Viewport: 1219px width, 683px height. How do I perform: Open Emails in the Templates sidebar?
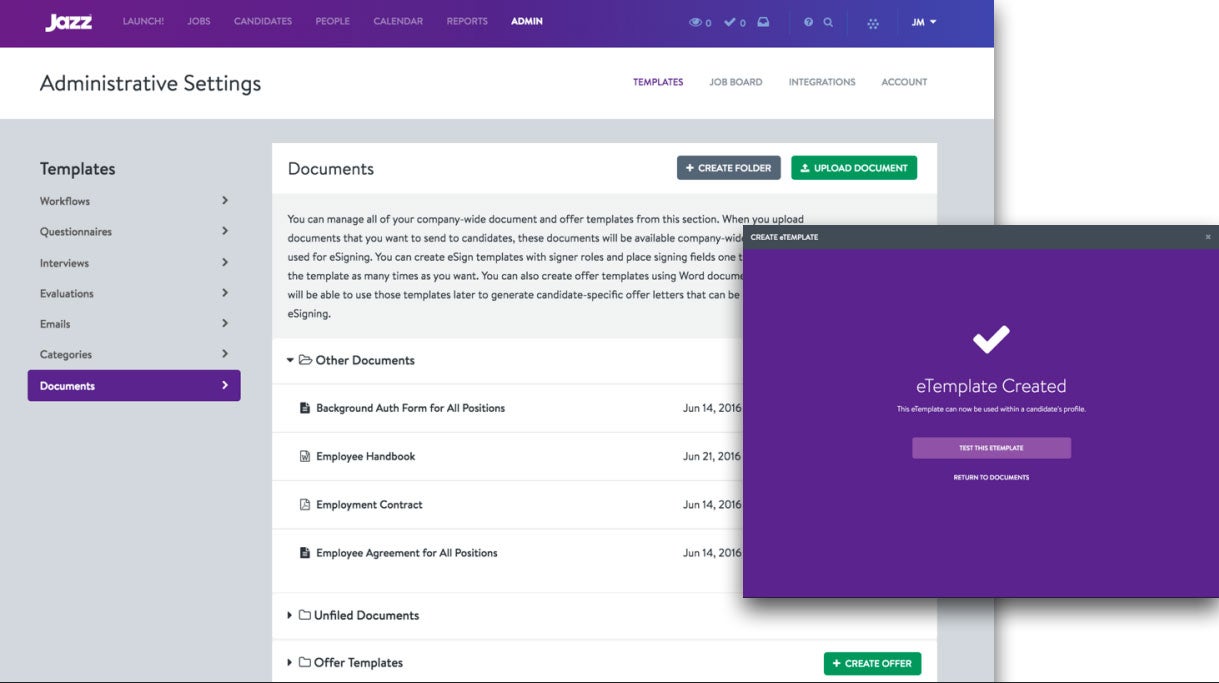pos(134,324)
